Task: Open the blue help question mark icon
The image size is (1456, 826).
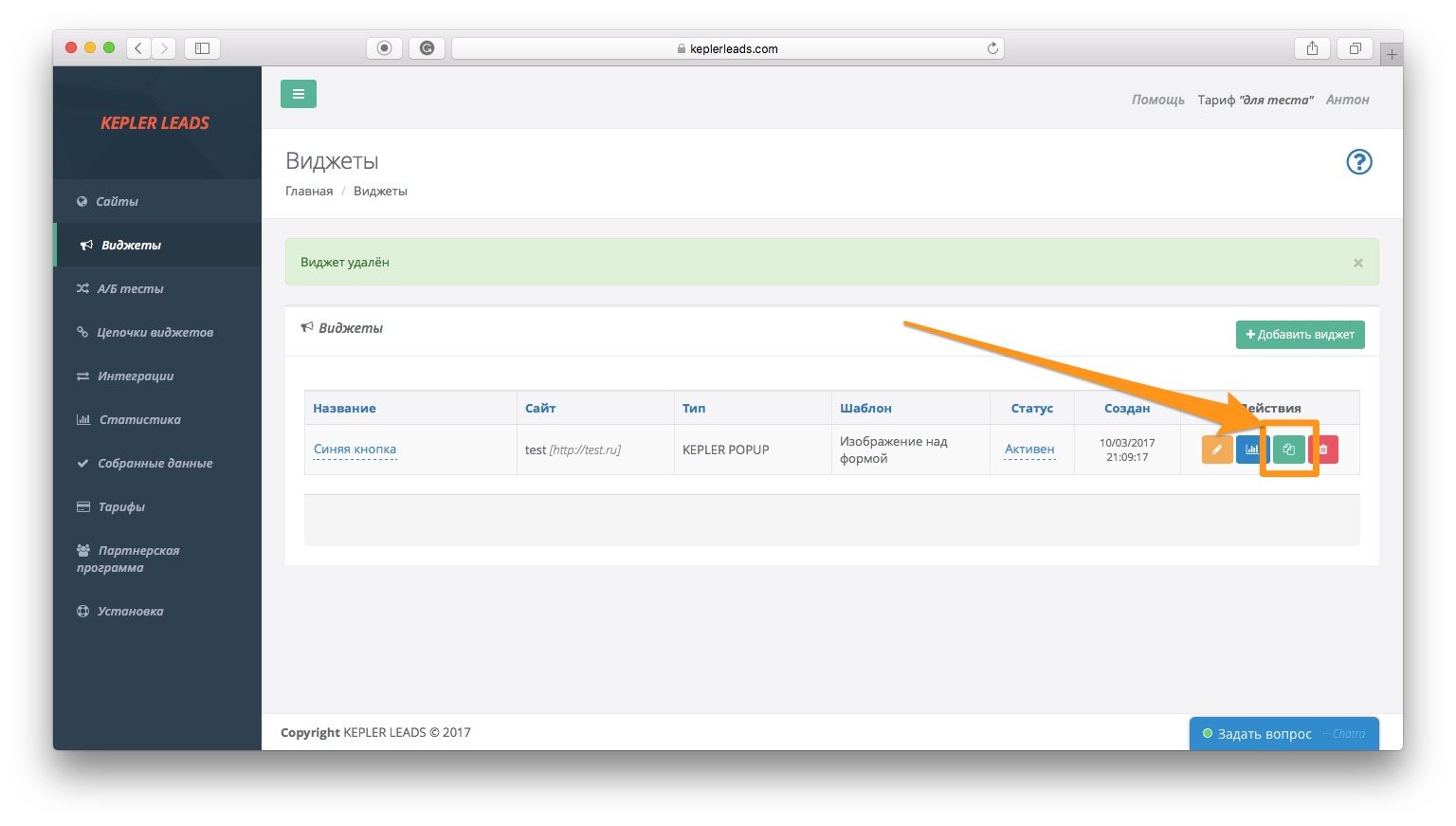Action: tap(1359, 162)
